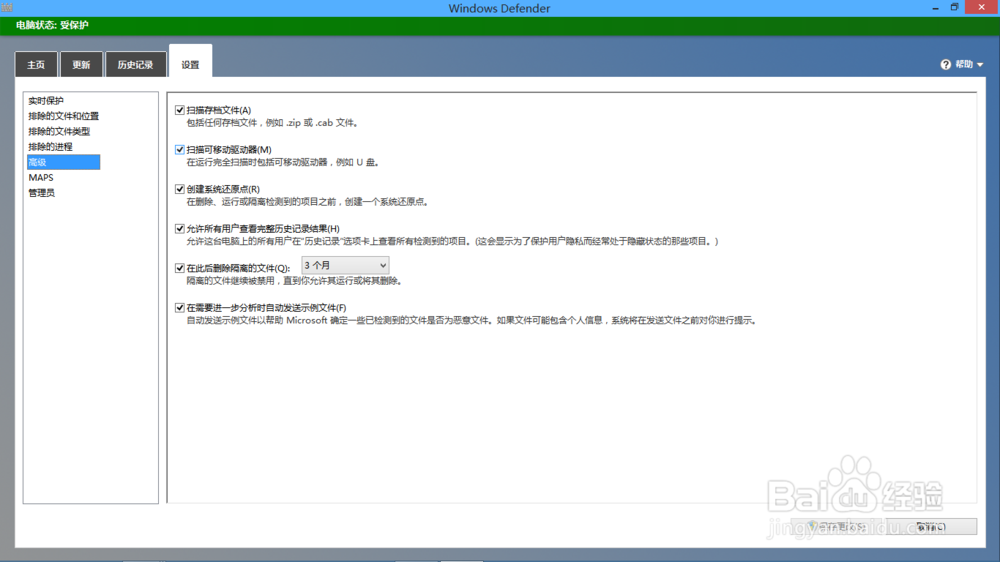1000x562 pixels.
Task: Close the Windows Defender window
Action: tap(982, 7)
